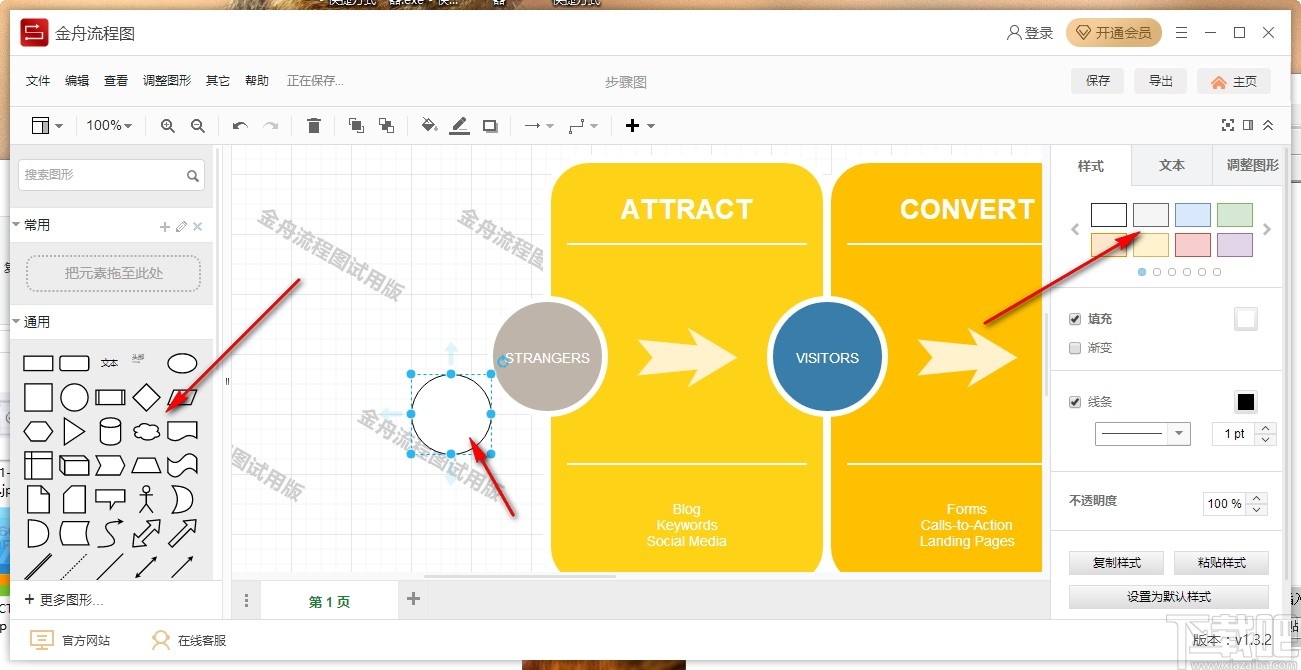Select the cloud shape
This screenshot has width=1301, height=670.
coord(146,432)
